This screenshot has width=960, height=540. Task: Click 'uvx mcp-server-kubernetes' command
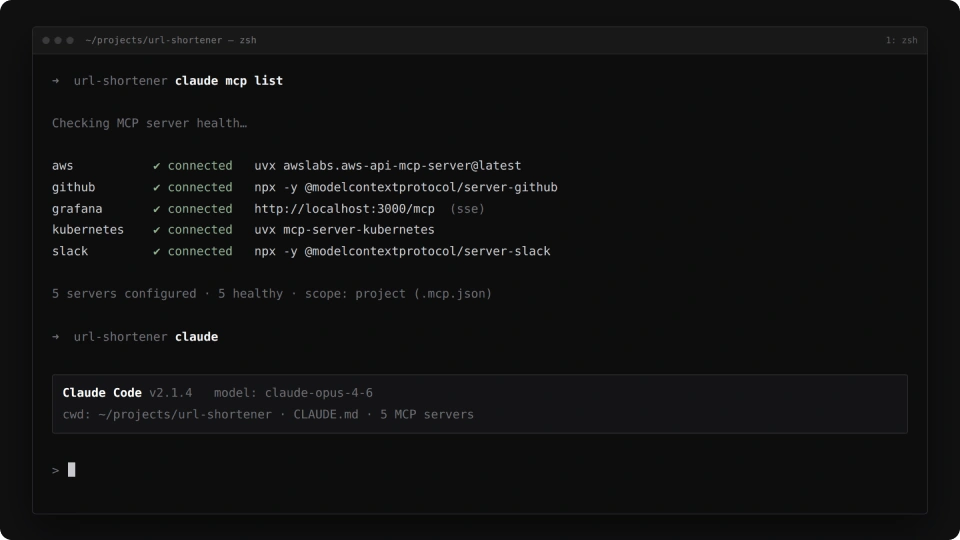click(x=344, y=230)
